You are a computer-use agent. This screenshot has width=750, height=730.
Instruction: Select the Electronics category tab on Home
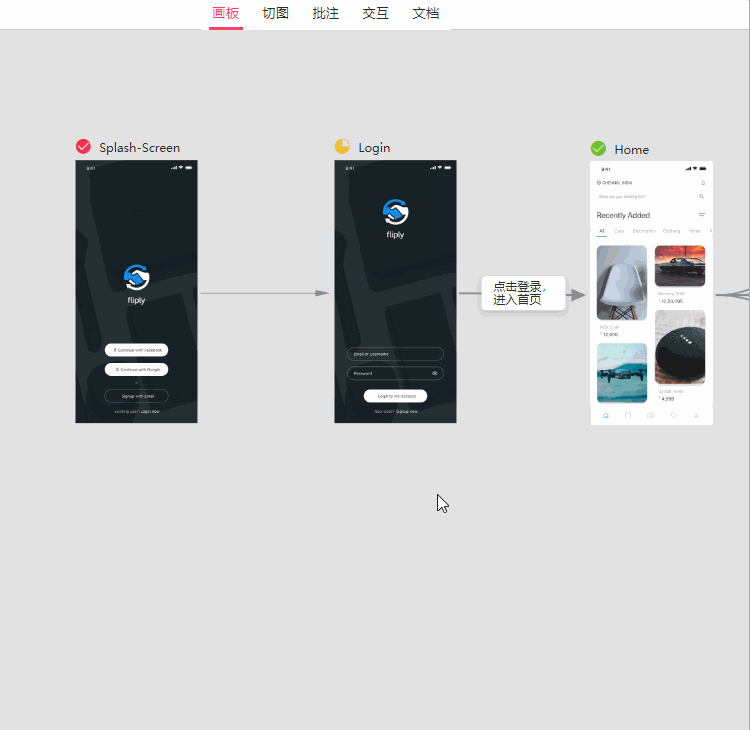(644, 231)
